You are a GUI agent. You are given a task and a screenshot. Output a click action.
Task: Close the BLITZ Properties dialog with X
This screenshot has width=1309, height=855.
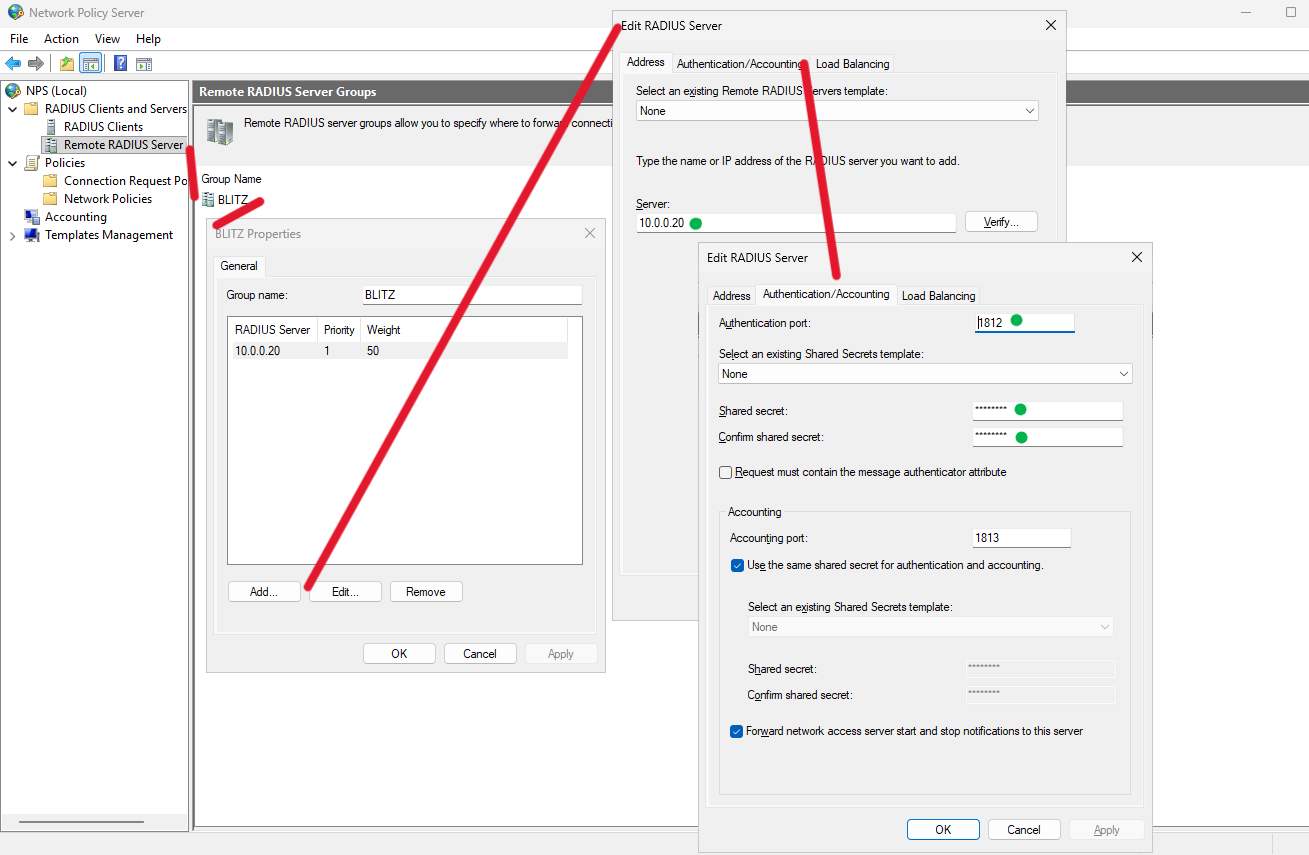pos(590,233)
